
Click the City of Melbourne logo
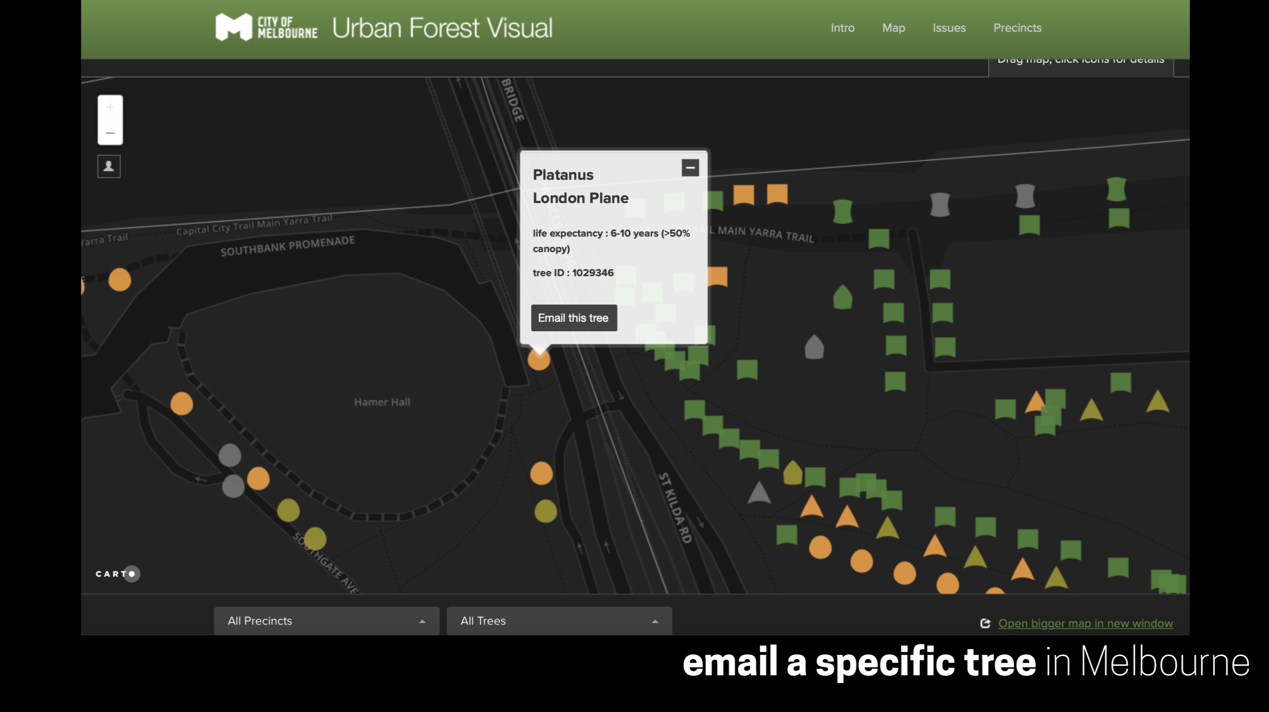pos(266,27)
